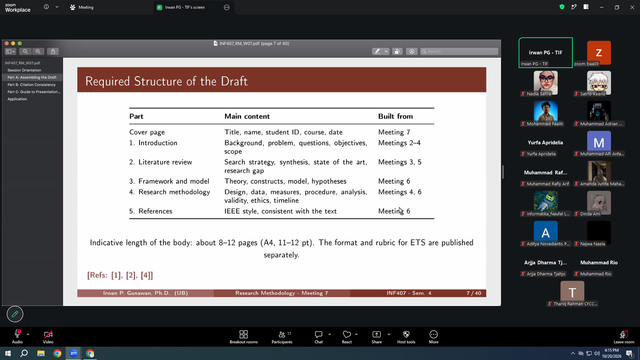Open Host tools
This screenshot has width=640, height=360.
coord(406,337)
